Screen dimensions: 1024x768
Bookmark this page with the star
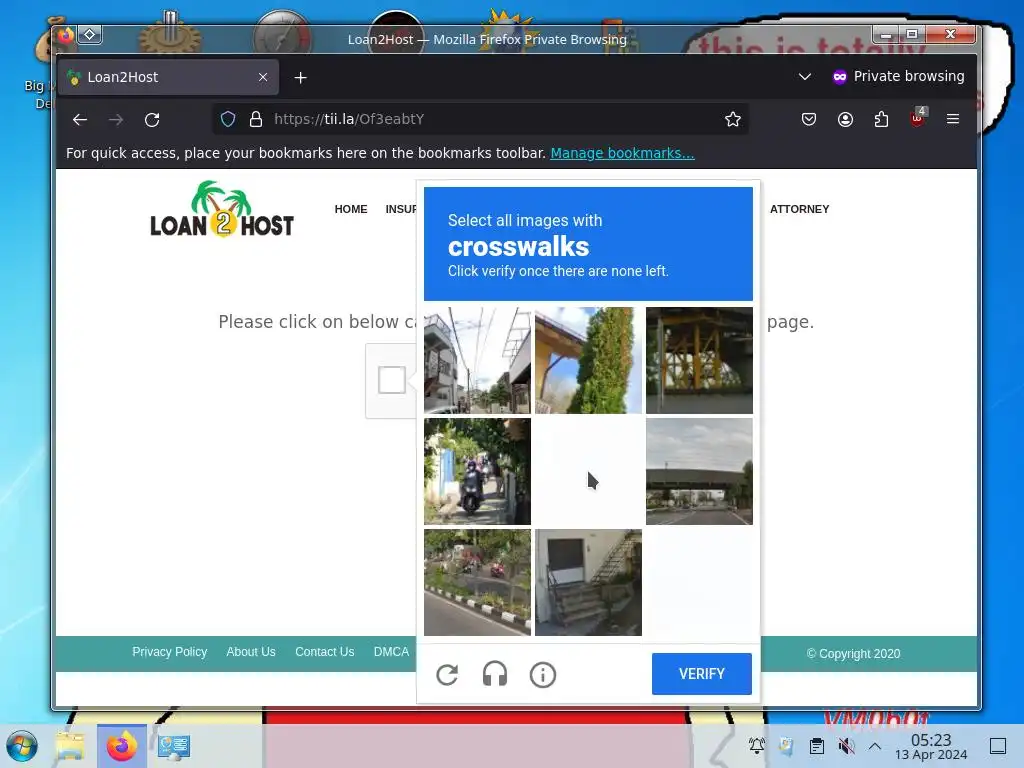[x=733, y=119]
